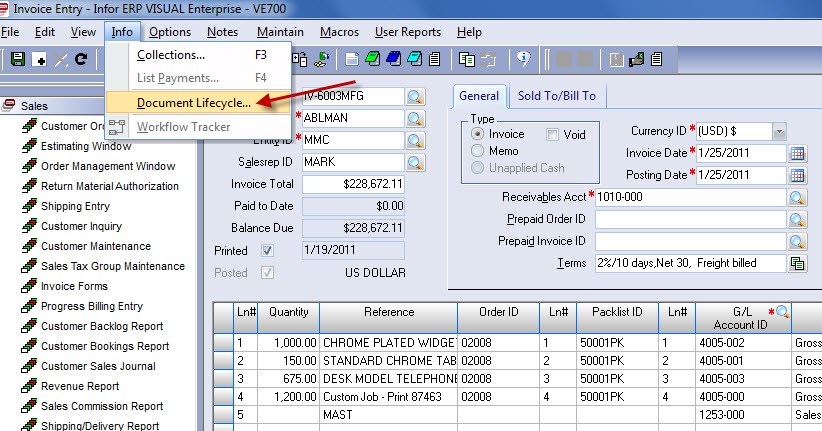Open Shipping Entry in sidebar
822x431 pixels.
coord(75,206)
